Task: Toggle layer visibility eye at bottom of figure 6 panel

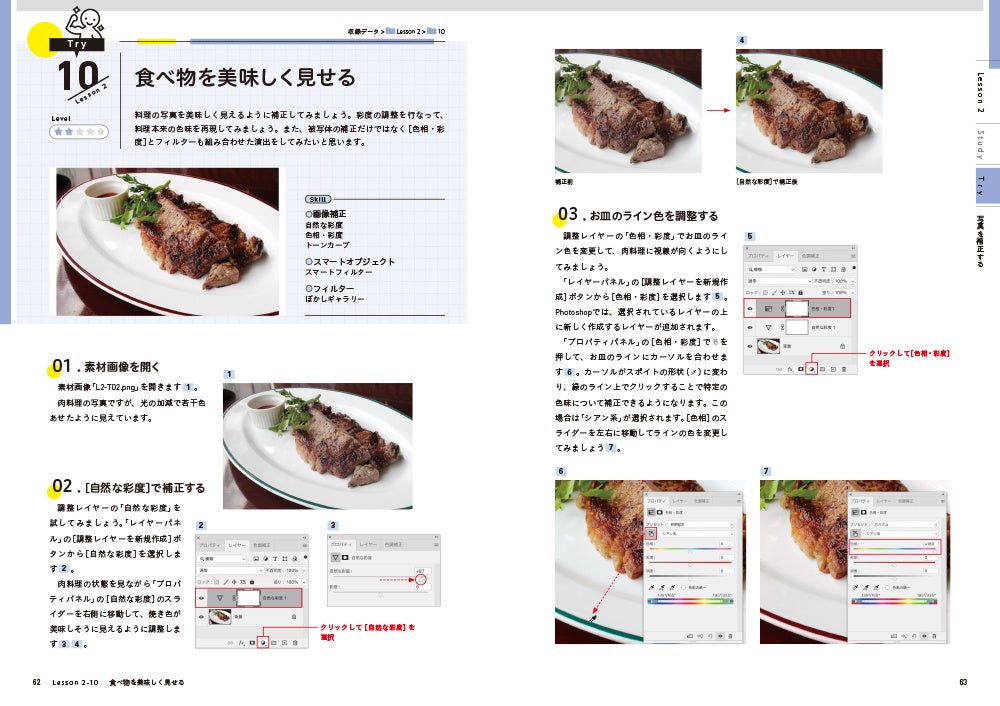Action: pyautogui.click(x=720, y=636)
